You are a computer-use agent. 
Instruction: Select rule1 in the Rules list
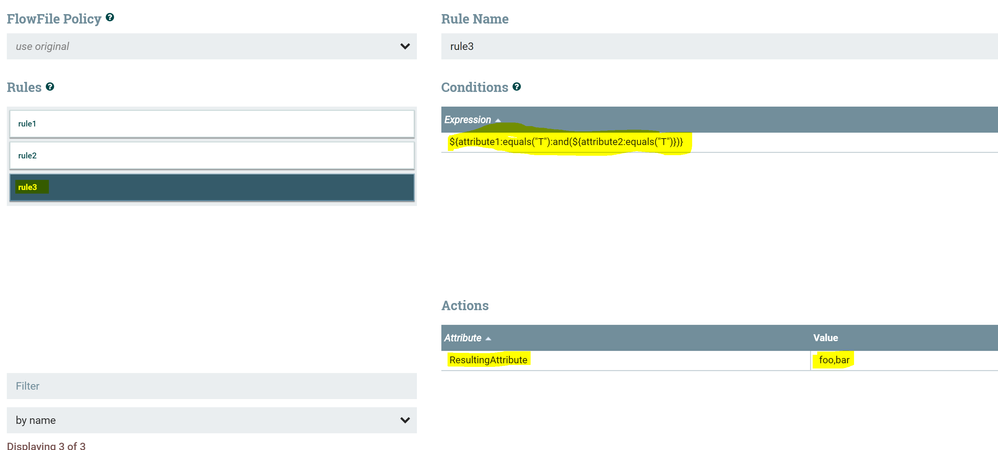pos(211,124)
